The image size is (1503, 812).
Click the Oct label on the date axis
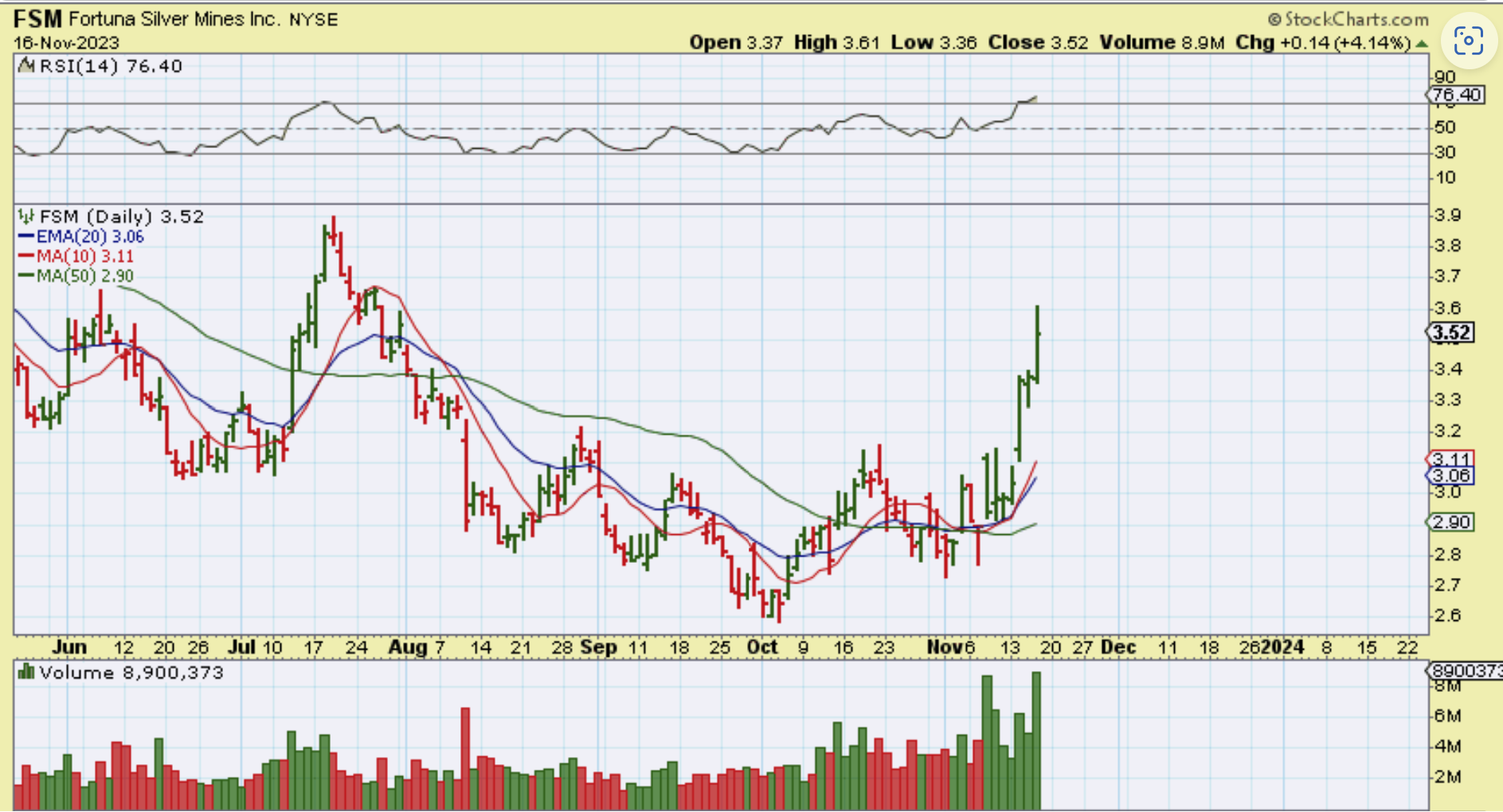point(762,647)
